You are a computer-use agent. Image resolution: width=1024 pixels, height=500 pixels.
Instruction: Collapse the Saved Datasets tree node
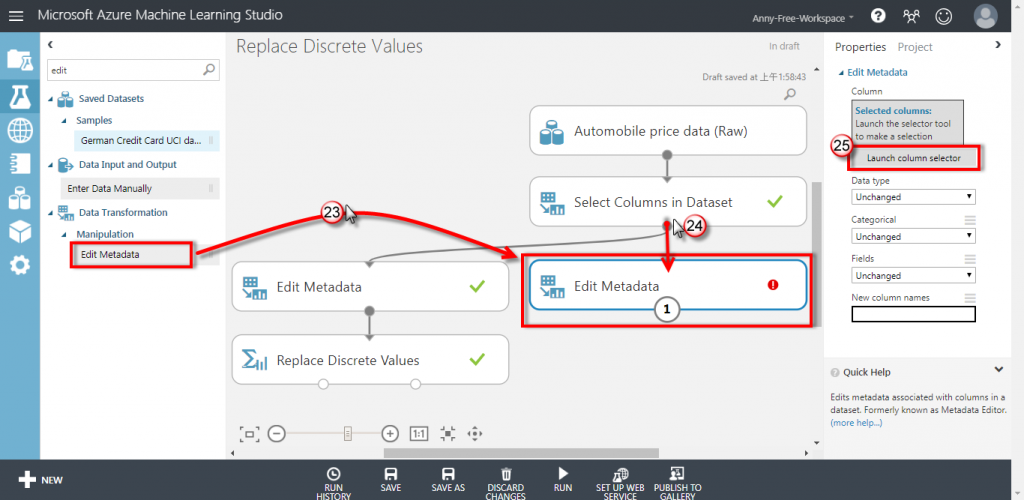tap(51, 99)
